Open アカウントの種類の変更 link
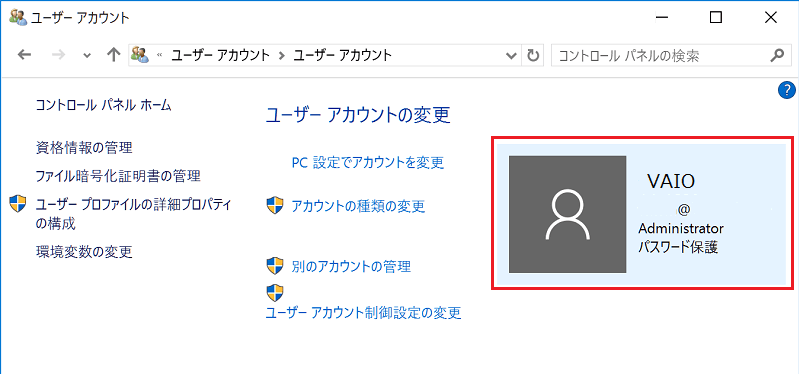 [x=358, y=206]
